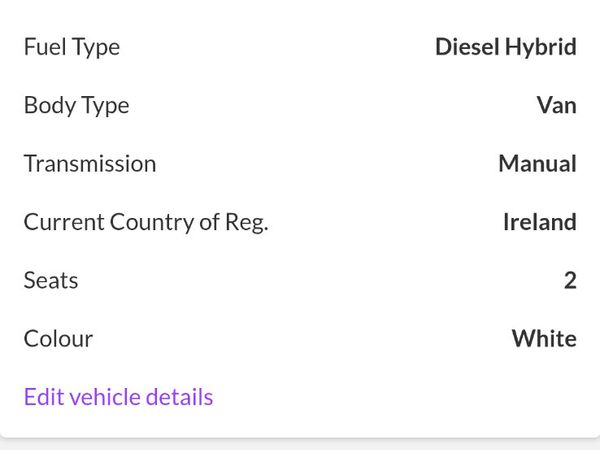This screenshot has width=600, height=450.
Task: Select the seat count number 2
Action: [570, 280]
